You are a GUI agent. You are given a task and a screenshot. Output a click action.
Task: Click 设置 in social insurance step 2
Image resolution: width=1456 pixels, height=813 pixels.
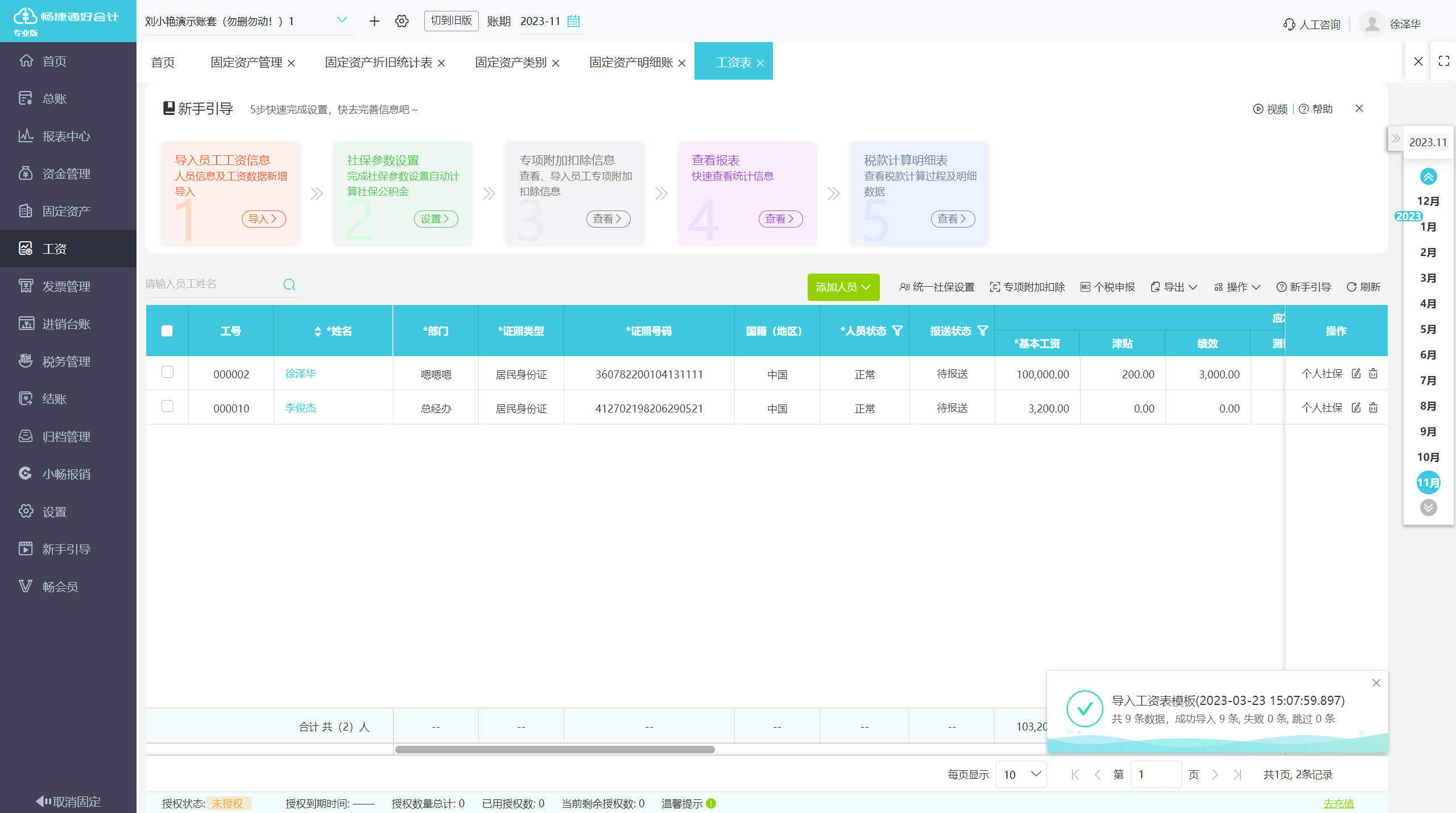(x=435, y=219)
